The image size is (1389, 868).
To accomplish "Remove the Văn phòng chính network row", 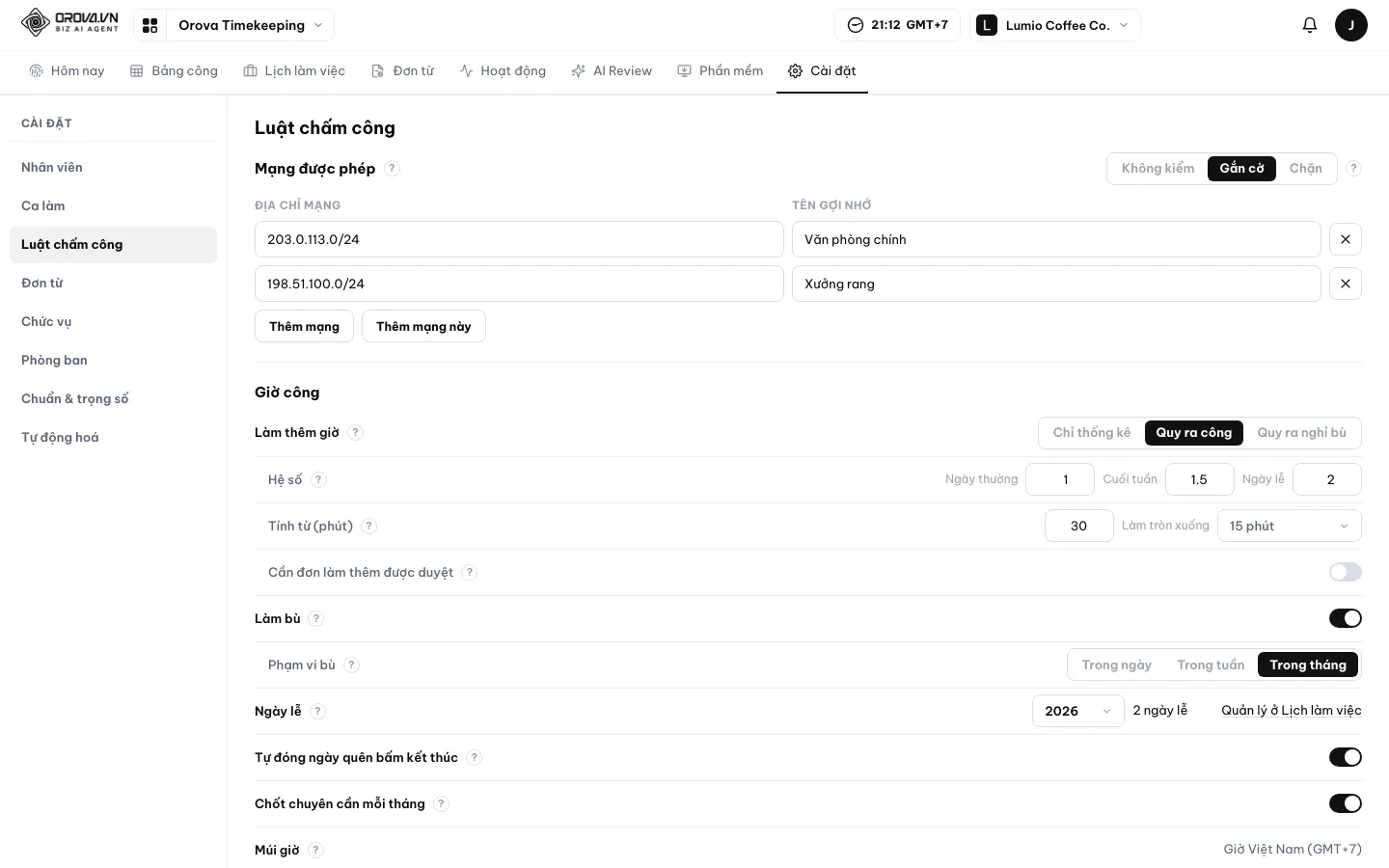I will coord(1345,239).
